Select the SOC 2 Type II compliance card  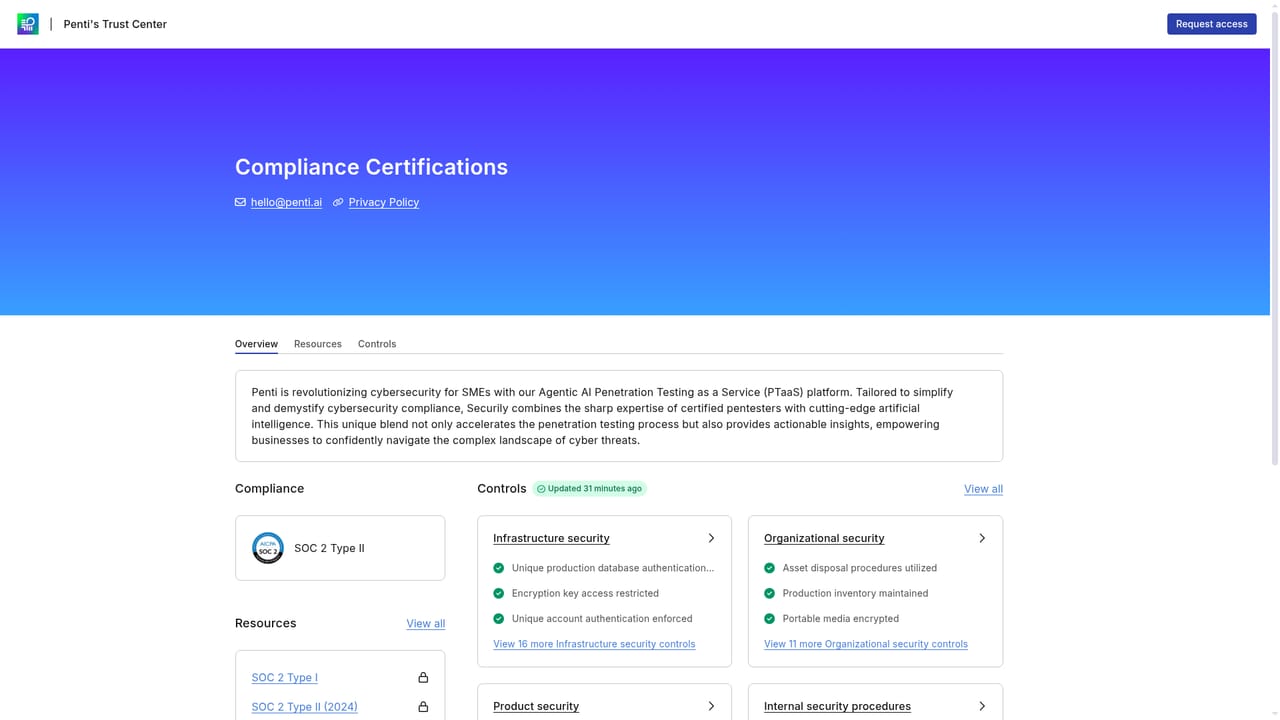[x=340, y=548]
